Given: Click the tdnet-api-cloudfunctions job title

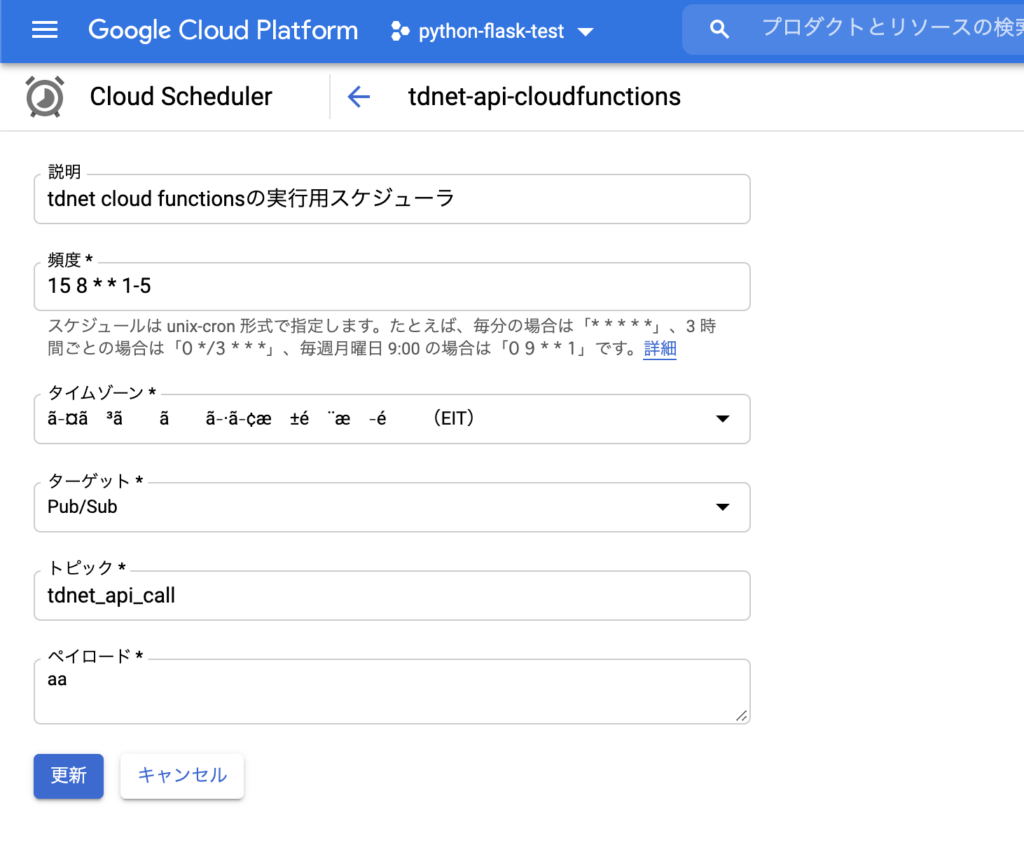Looking at the screenshot, I should tap(544, 97).
